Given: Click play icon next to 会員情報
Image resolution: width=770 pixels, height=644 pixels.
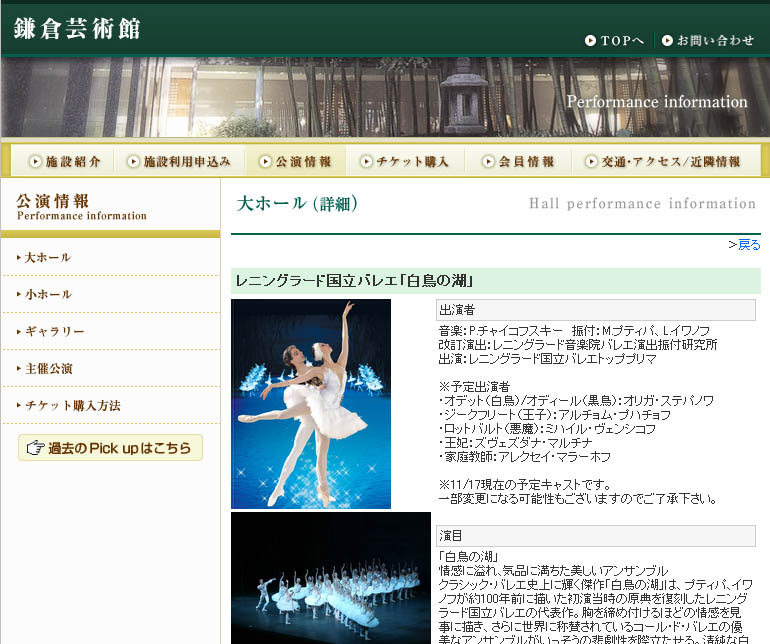Looking at the screenshot, I should tap(488, 161).
